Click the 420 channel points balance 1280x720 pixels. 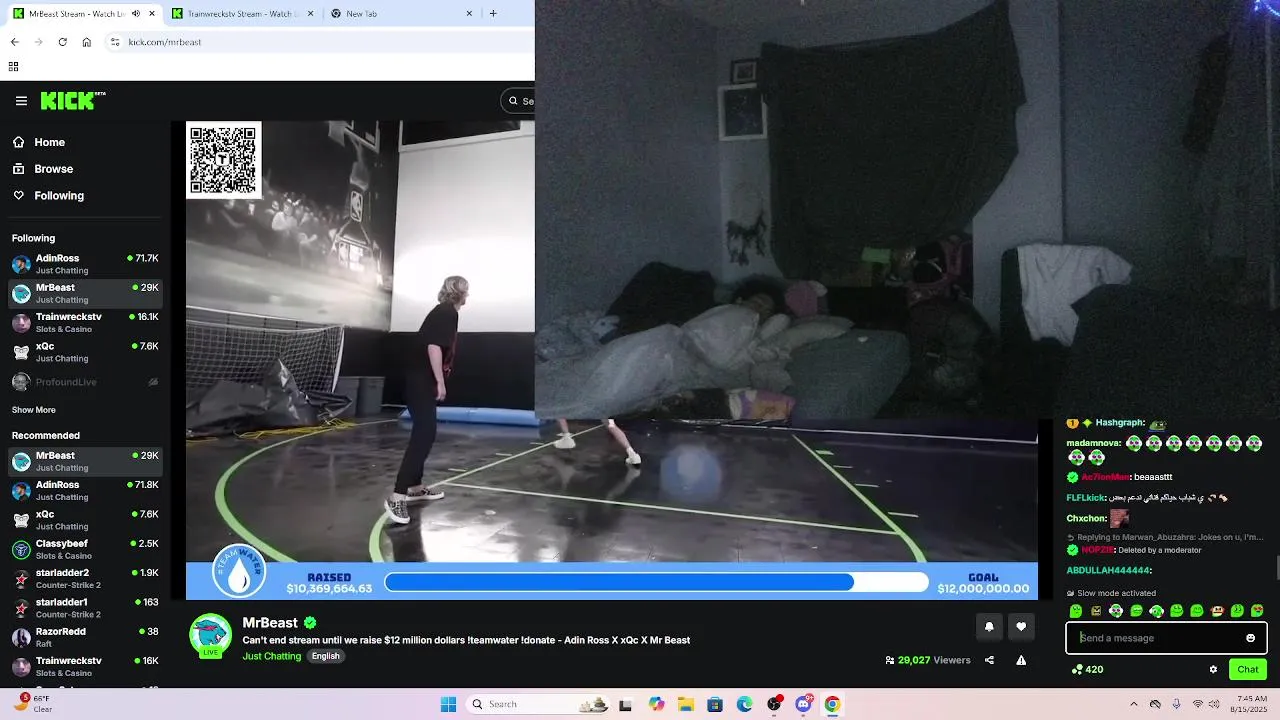click(1087, 669)
